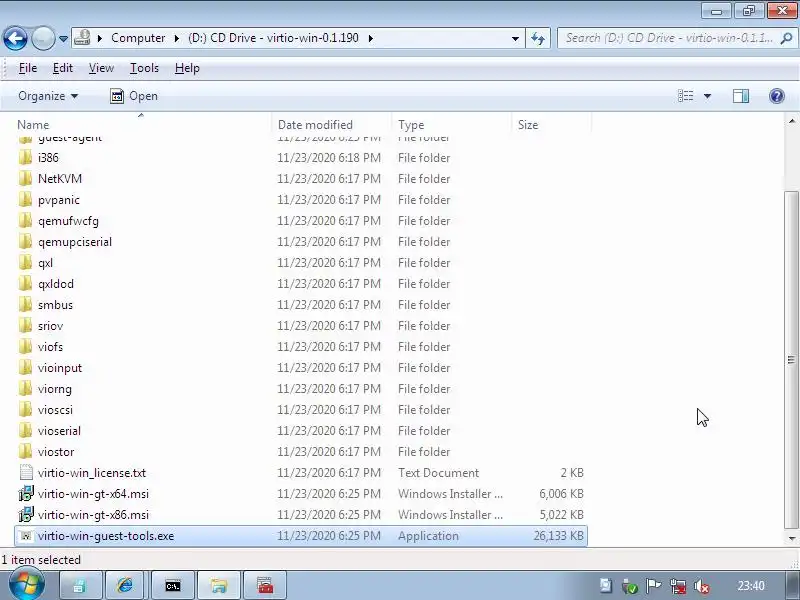
Task: Select the i386 folder icon
Action: (26, 158)
